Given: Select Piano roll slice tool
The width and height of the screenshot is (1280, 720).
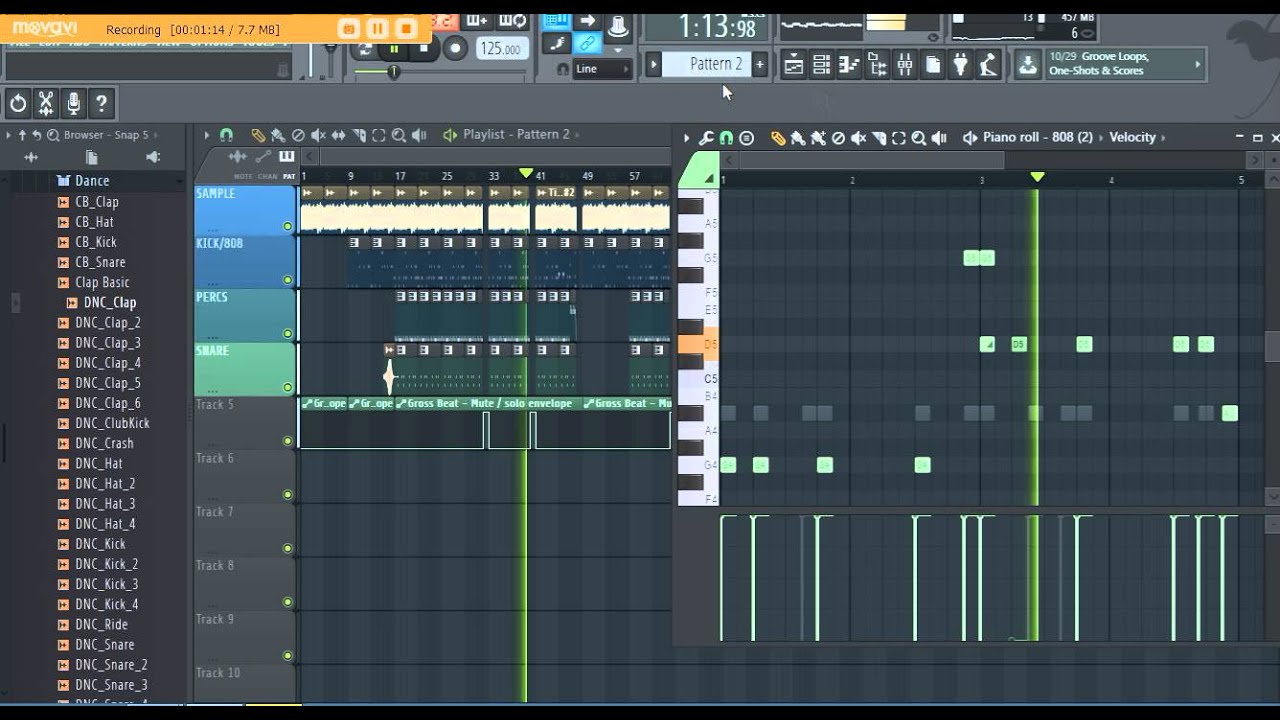Looking at the screenshot, I should click(x=878, y=138).
